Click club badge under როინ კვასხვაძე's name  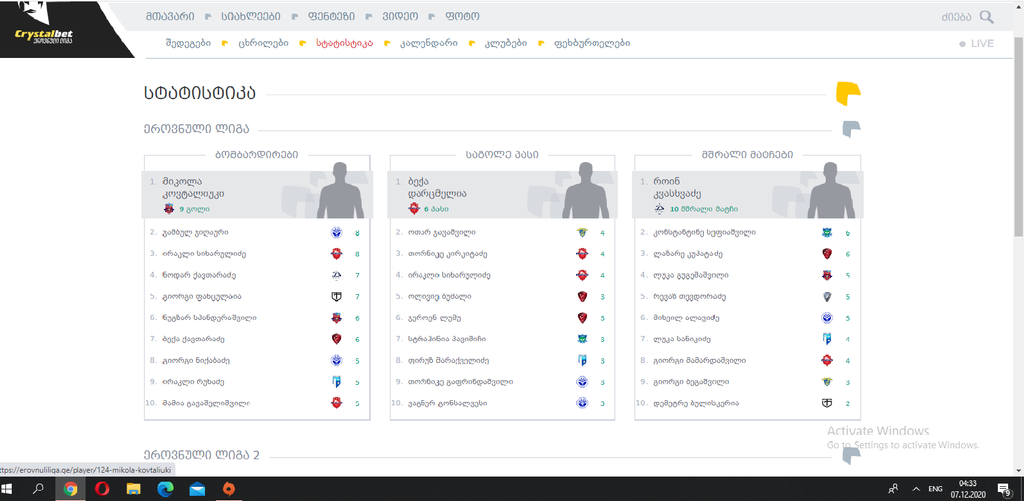pyautogui.click(x=659, y=209)
